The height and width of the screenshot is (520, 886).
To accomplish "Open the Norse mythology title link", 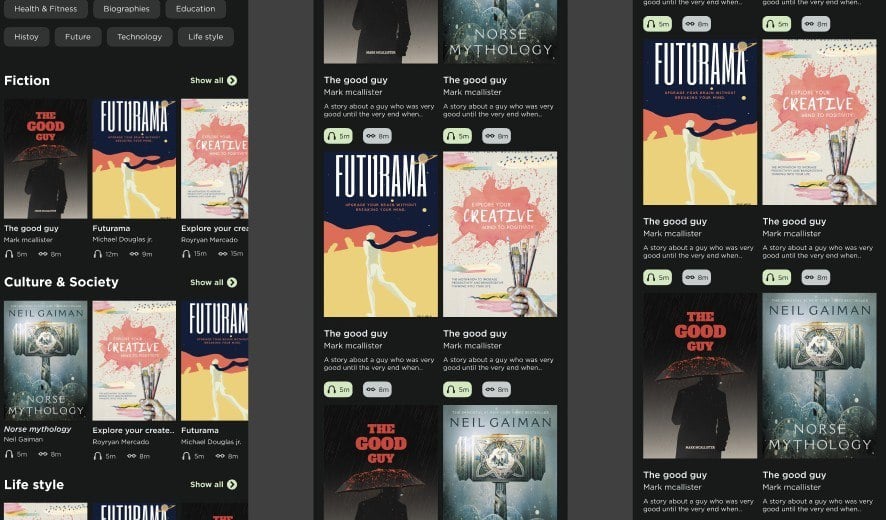I will click(x=38, y=429).
